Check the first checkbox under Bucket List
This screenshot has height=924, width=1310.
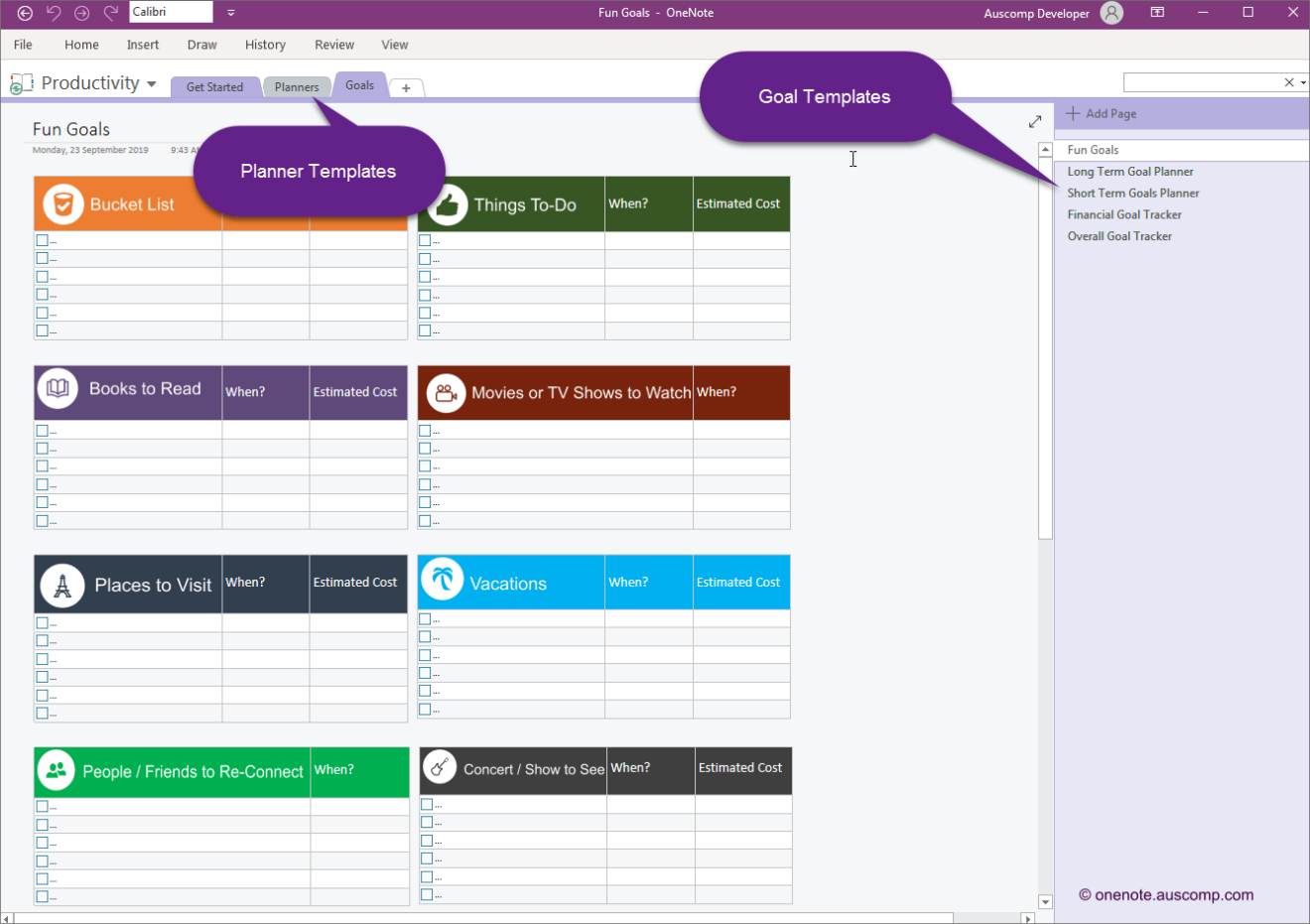click(43, 239)
